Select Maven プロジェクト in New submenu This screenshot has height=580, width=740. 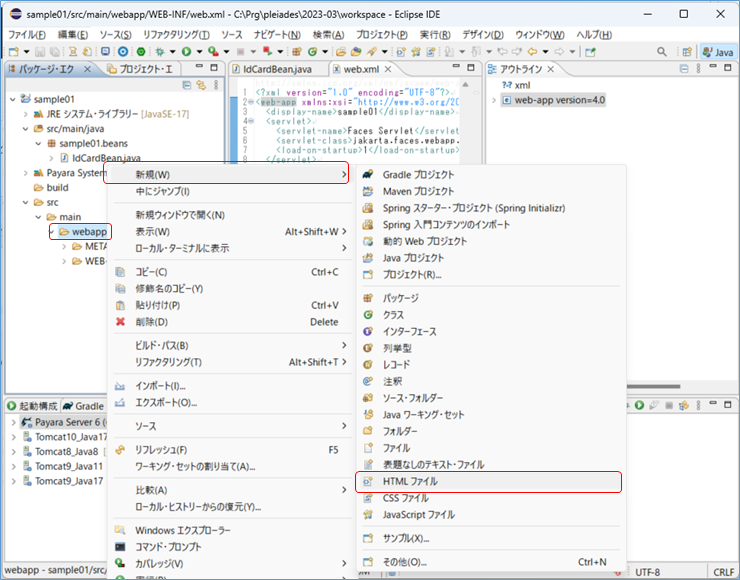(490, 191)
